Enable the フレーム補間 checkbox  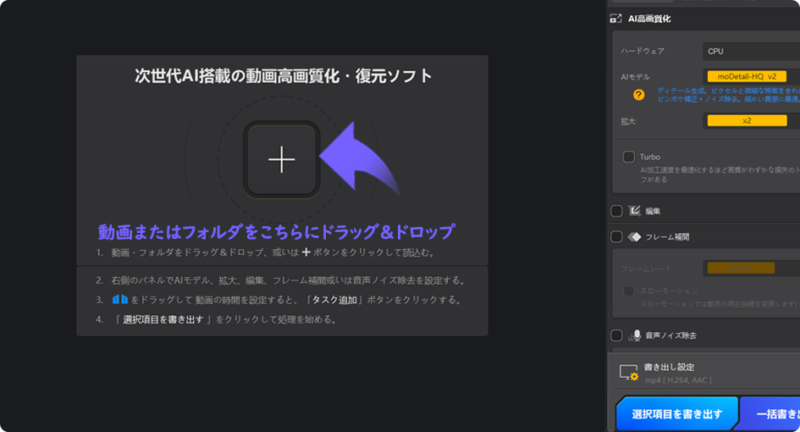tap(616, 237)
